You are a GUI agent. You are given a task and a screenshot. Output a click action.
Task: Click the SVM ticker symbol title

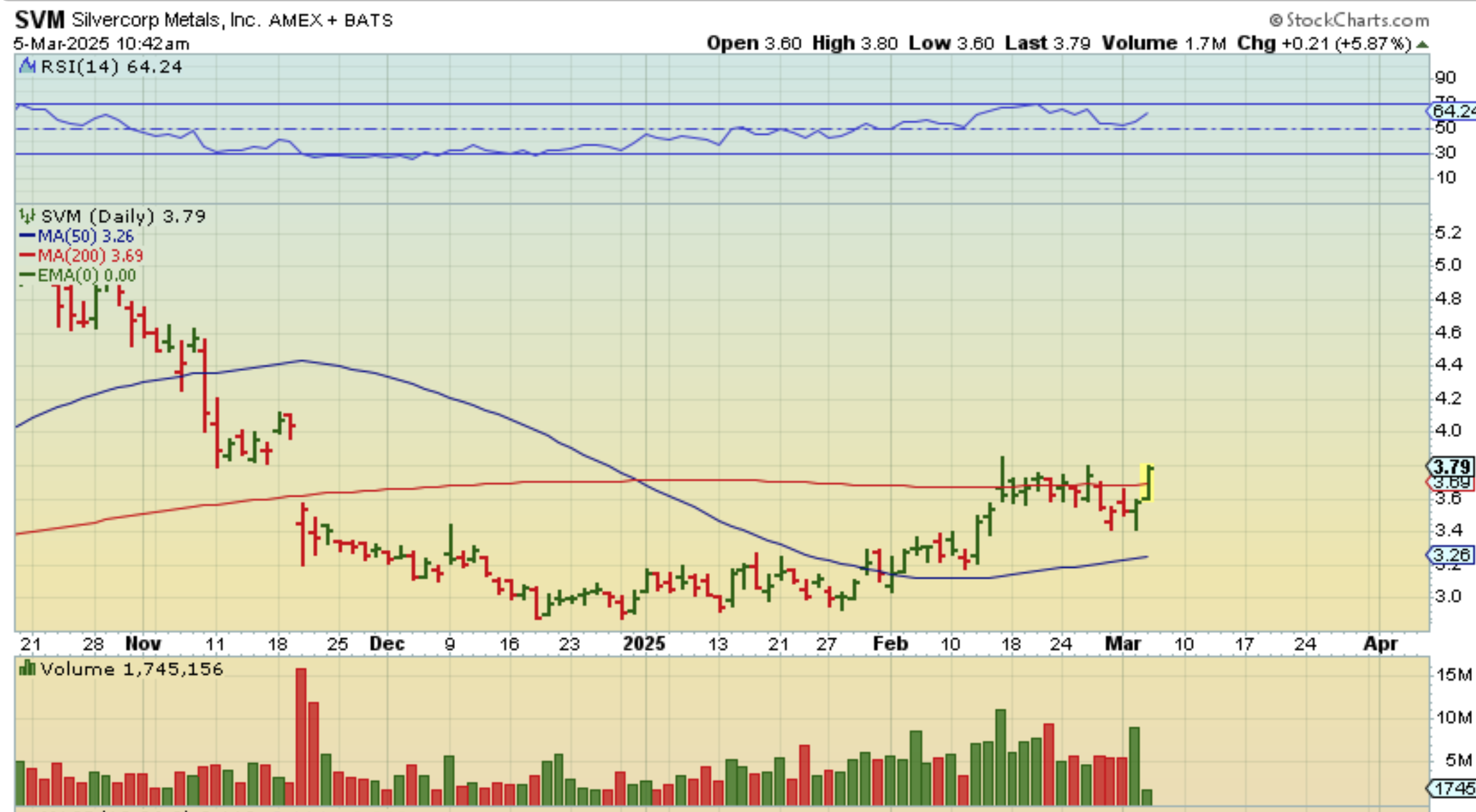coord(40,20)
